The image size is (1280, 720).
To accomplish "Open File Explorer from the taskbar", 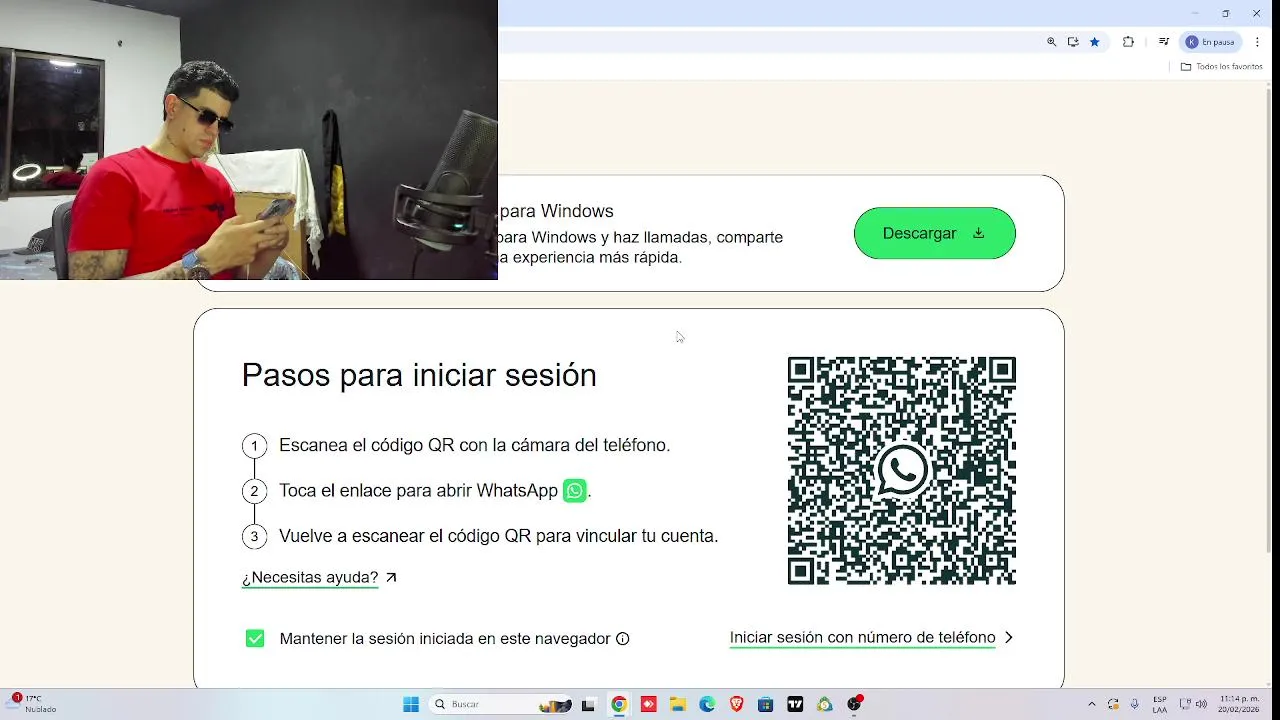I will (677, 704).
